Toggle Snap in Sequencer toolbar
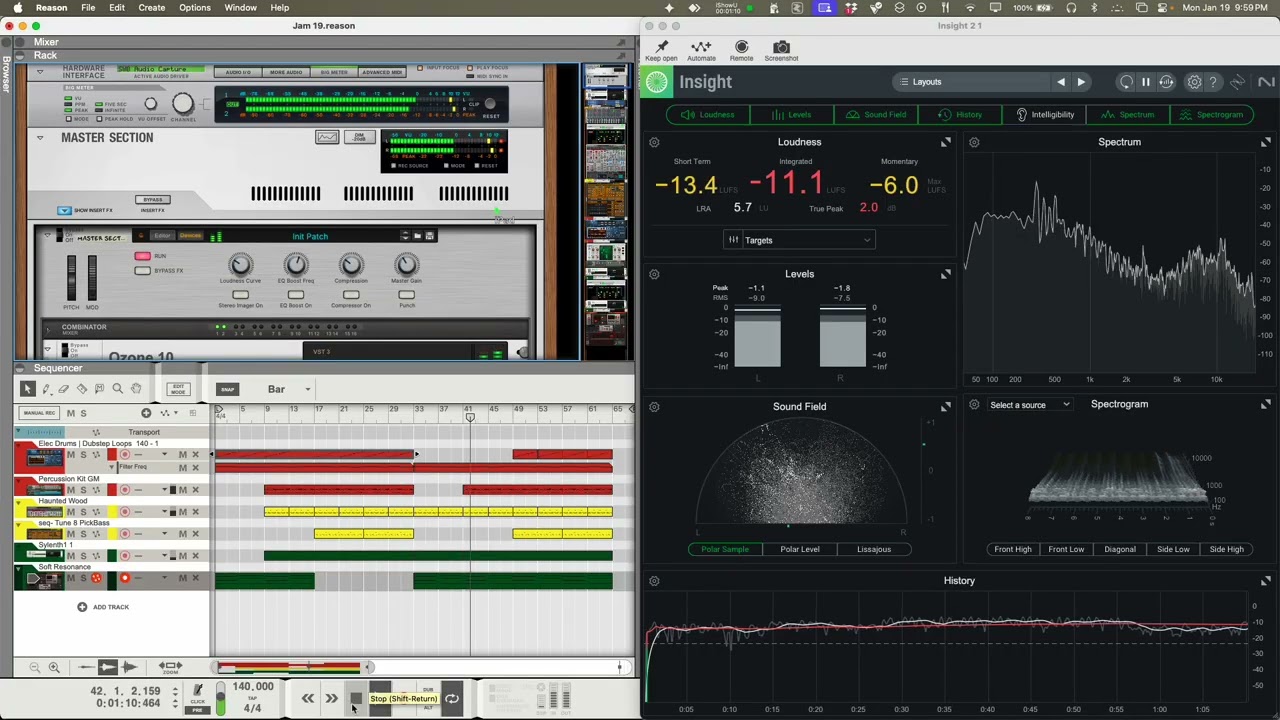 (x=227, y=389)
